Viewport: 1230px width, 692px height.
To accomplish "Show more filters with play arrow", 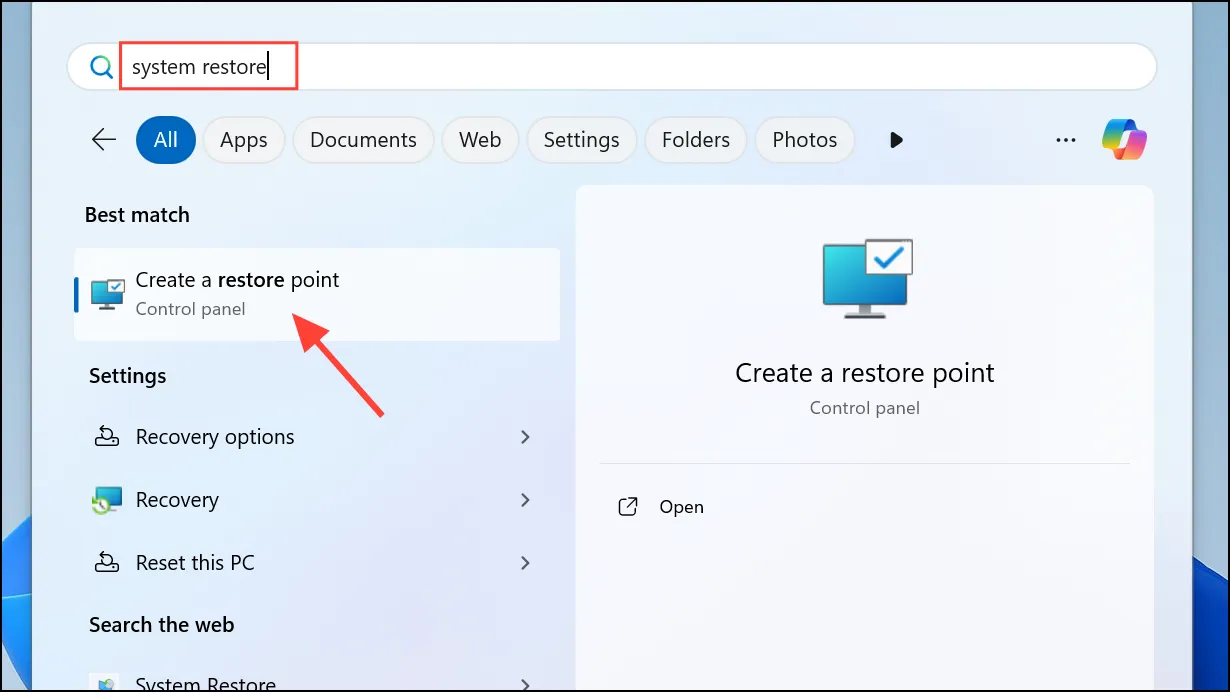I will click(896, 140).
